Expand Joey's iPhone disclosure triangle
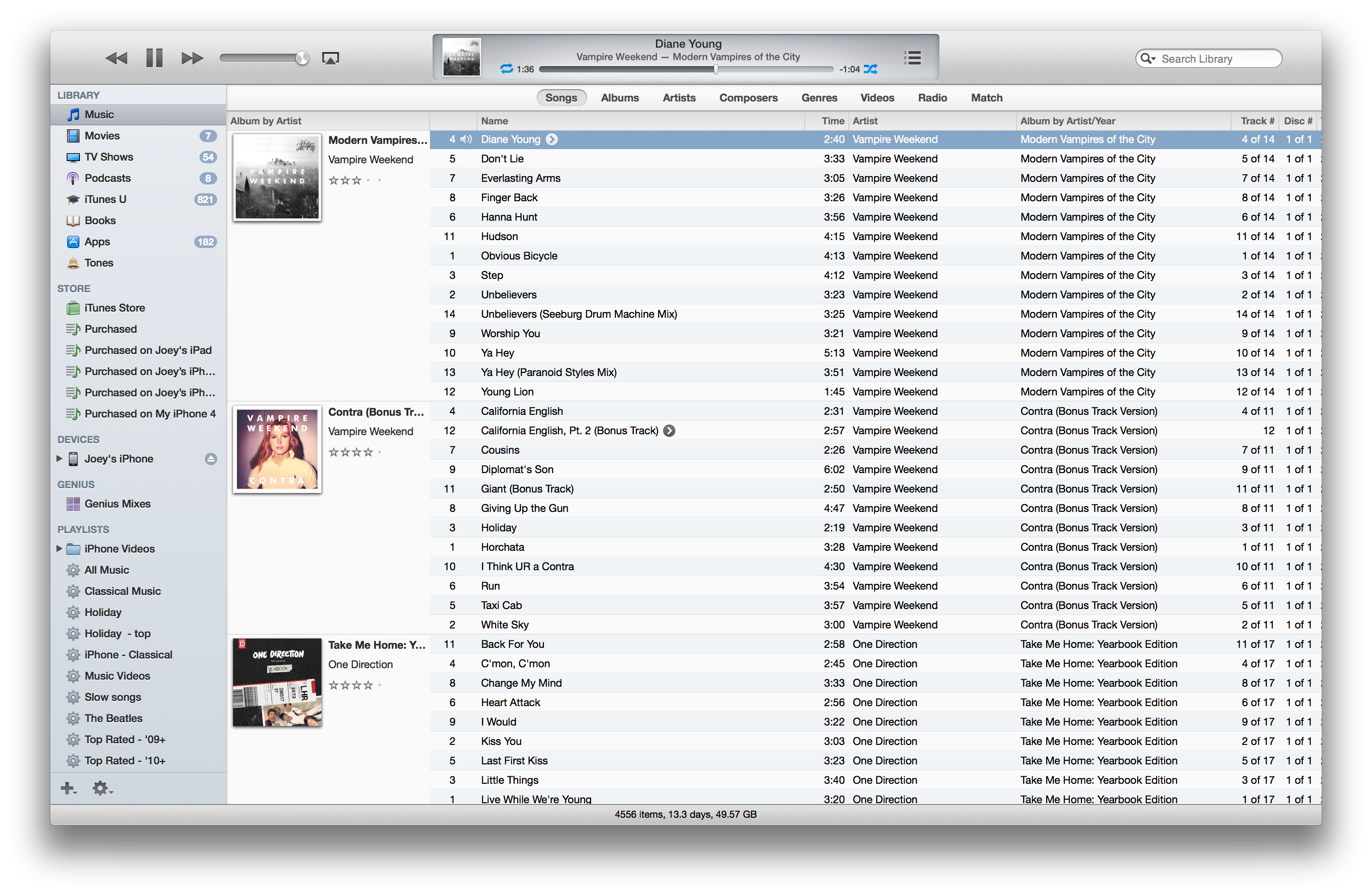 click(59, 459)
